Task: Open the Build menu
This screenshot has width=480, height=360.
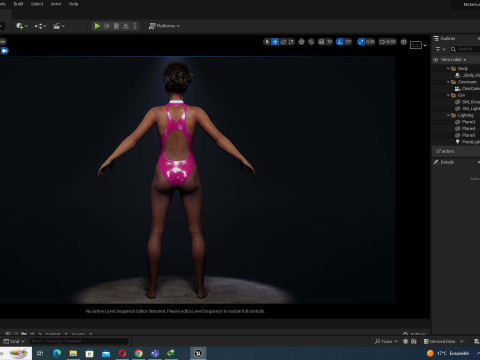Action: 18,4
